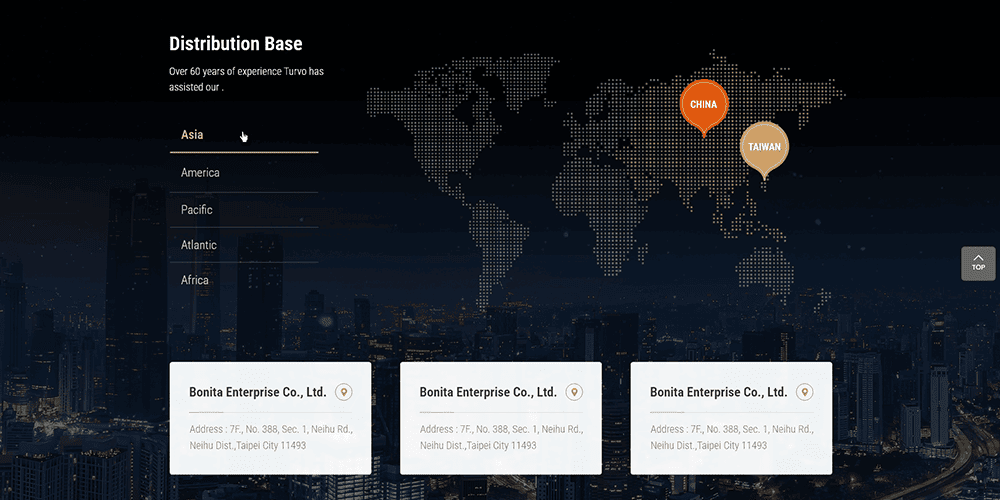Click the orange China map pin
Screen dimensions: 1000x500
[703, 105]
